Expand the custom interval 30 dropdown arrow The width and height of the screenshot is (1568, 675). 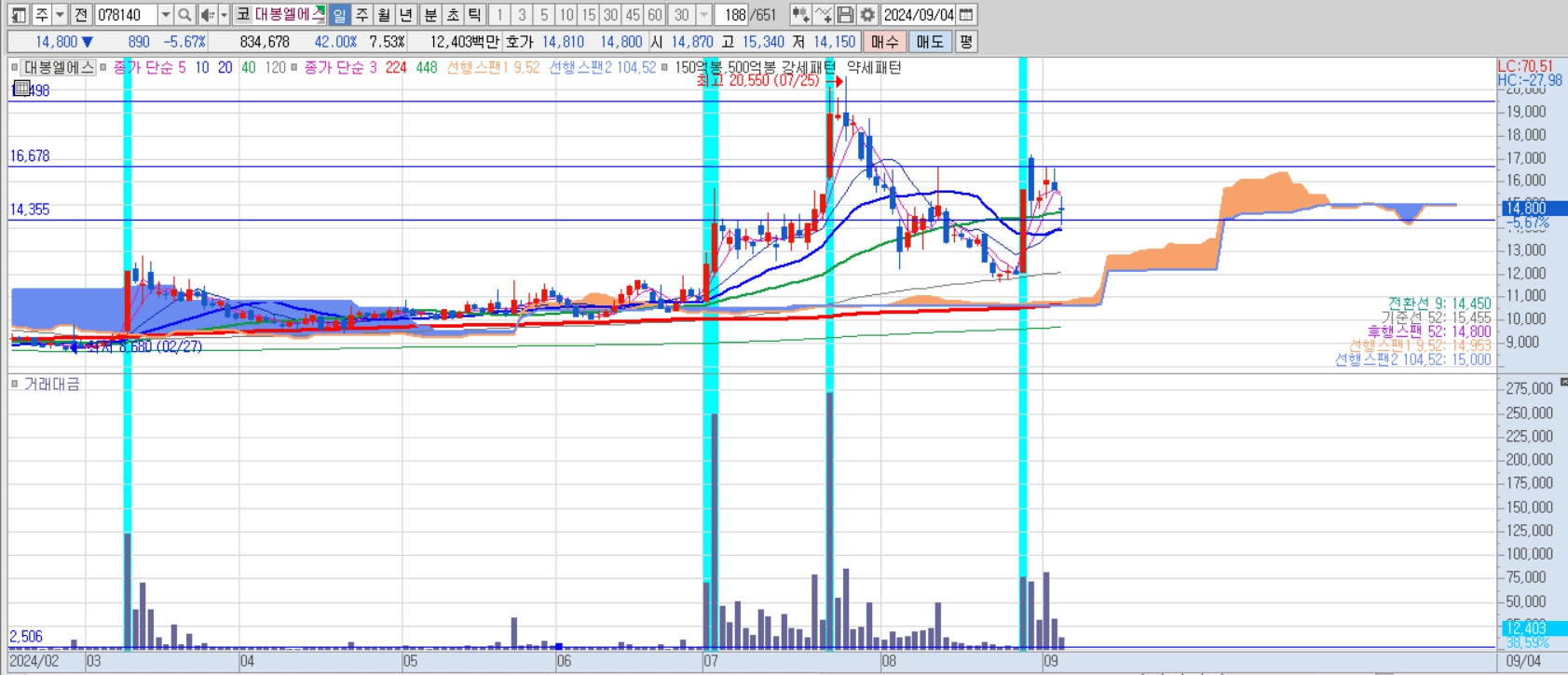point(703,15)
